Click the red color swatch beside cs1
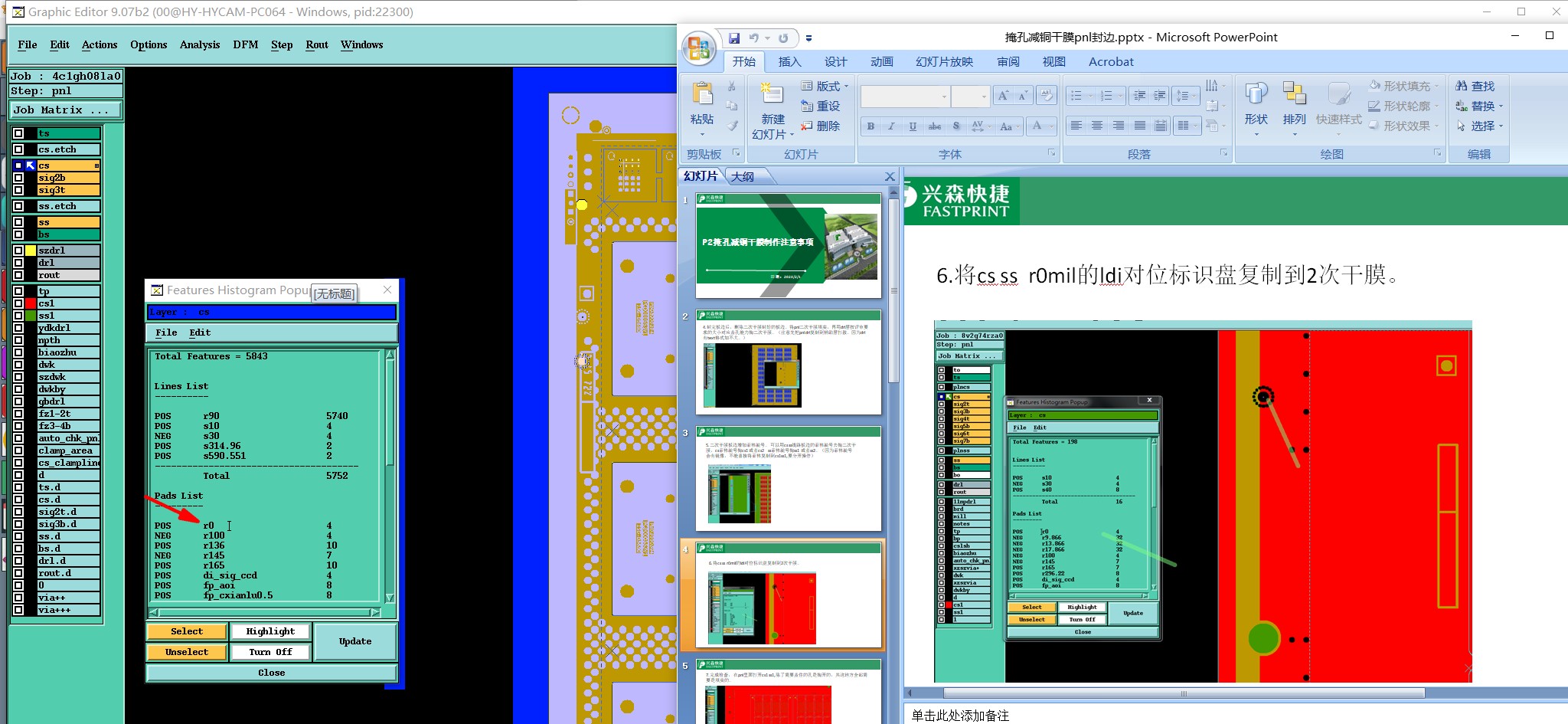Screen dimensions: 1568x724 coord(31,303)
